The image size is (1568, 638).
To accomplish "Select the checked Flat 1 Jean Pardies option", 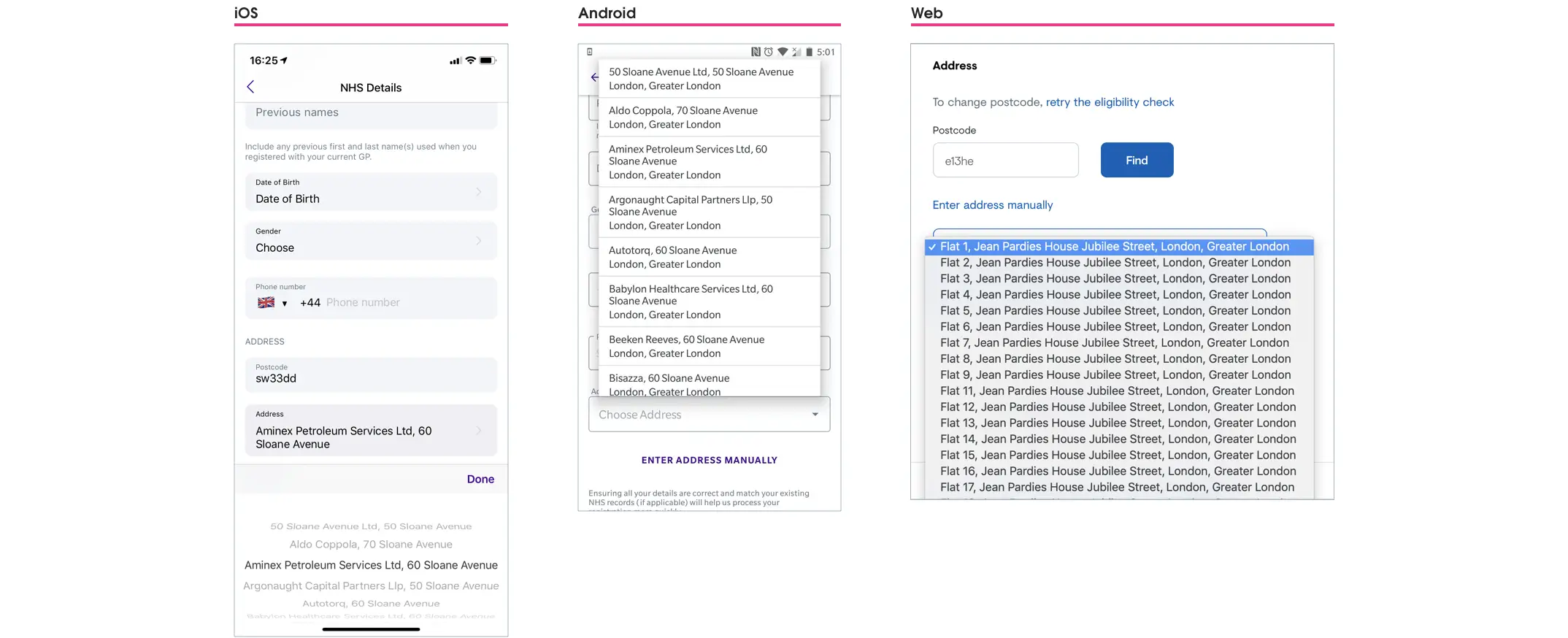I will 1115,247.
